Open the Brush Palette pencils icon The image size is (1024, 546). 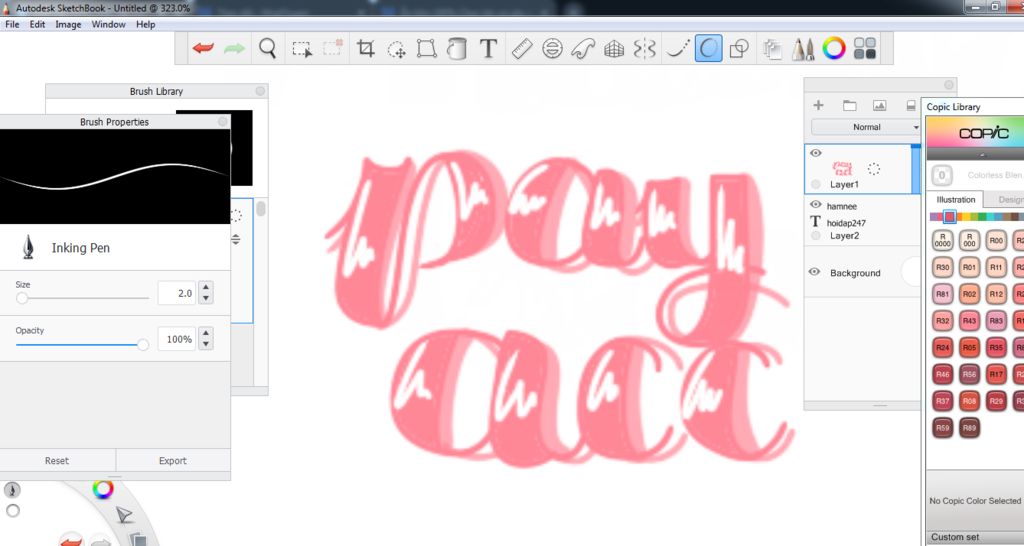coord(803,49)
